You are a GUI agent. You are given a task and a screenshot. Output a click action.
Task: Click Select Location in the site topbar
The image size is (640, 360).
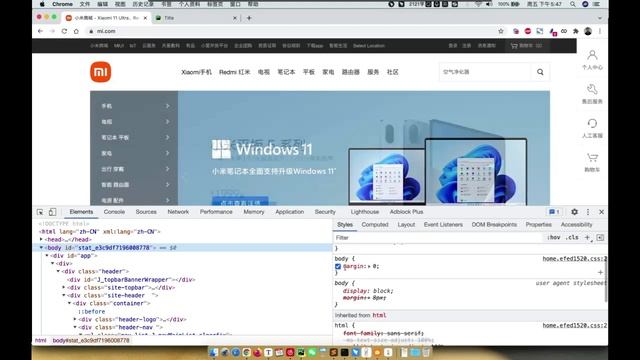point(369,46)
